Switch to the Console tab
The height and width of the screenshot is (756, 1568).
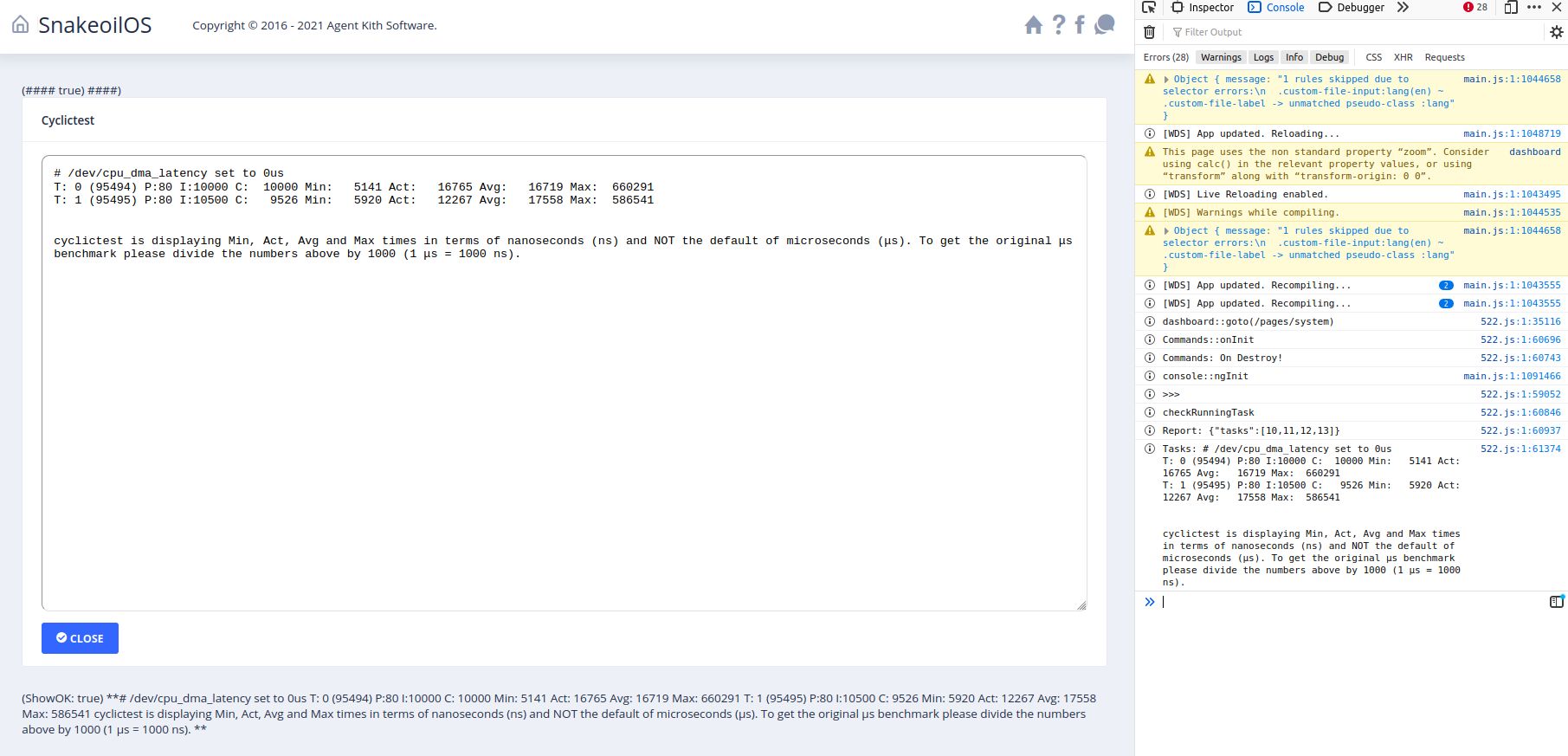coord(1276,8)
